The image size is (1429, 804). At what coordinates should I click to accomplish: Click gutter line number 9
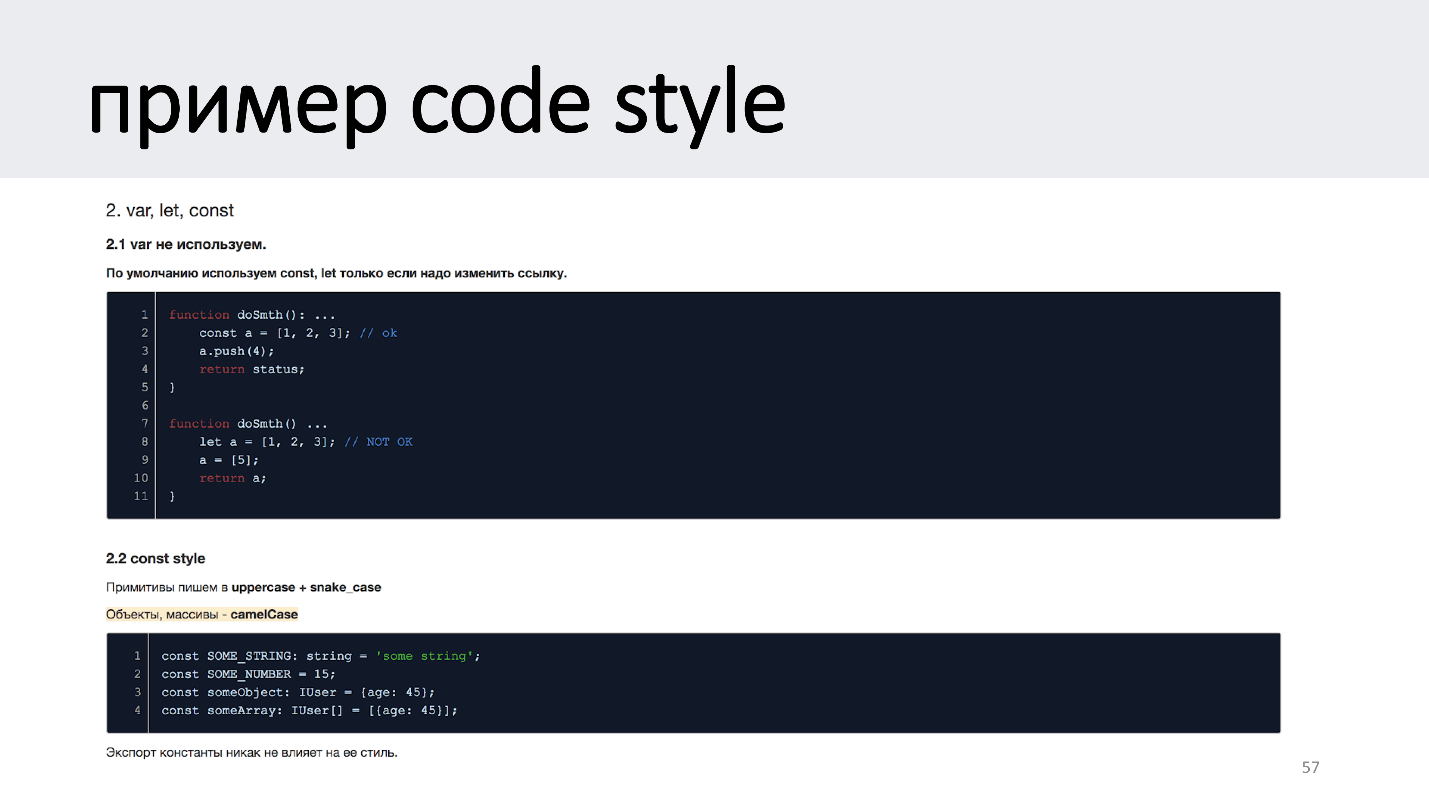(144, 460)
